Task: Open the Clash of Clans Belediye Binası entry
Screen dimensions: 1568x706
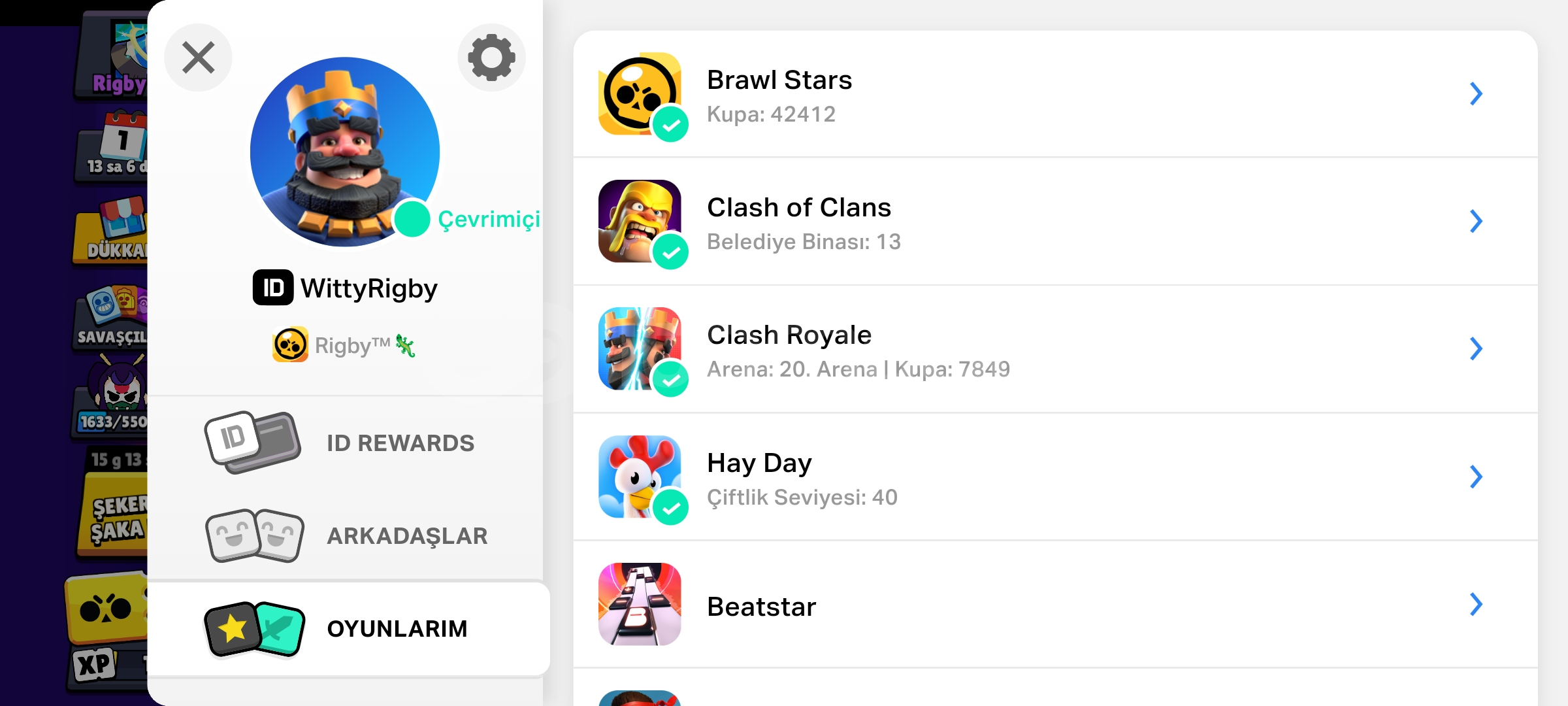Action: (1055, 221)
